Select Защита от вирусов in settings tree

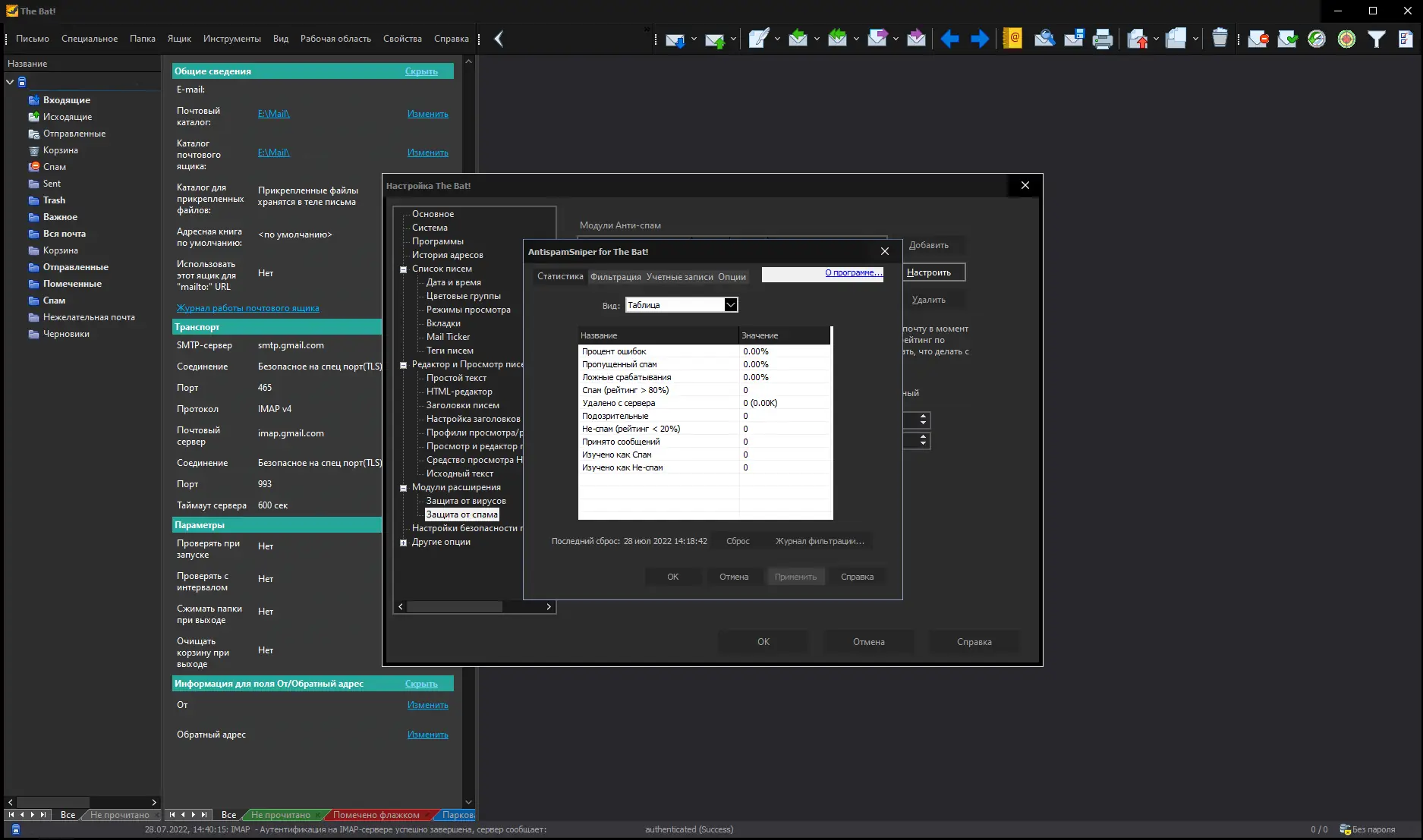click(x=466, y=501)
